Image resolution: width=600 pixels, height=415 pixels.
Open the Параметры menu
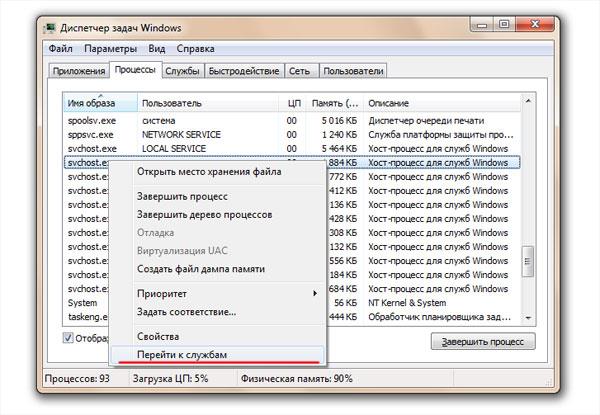pos(110,49)
